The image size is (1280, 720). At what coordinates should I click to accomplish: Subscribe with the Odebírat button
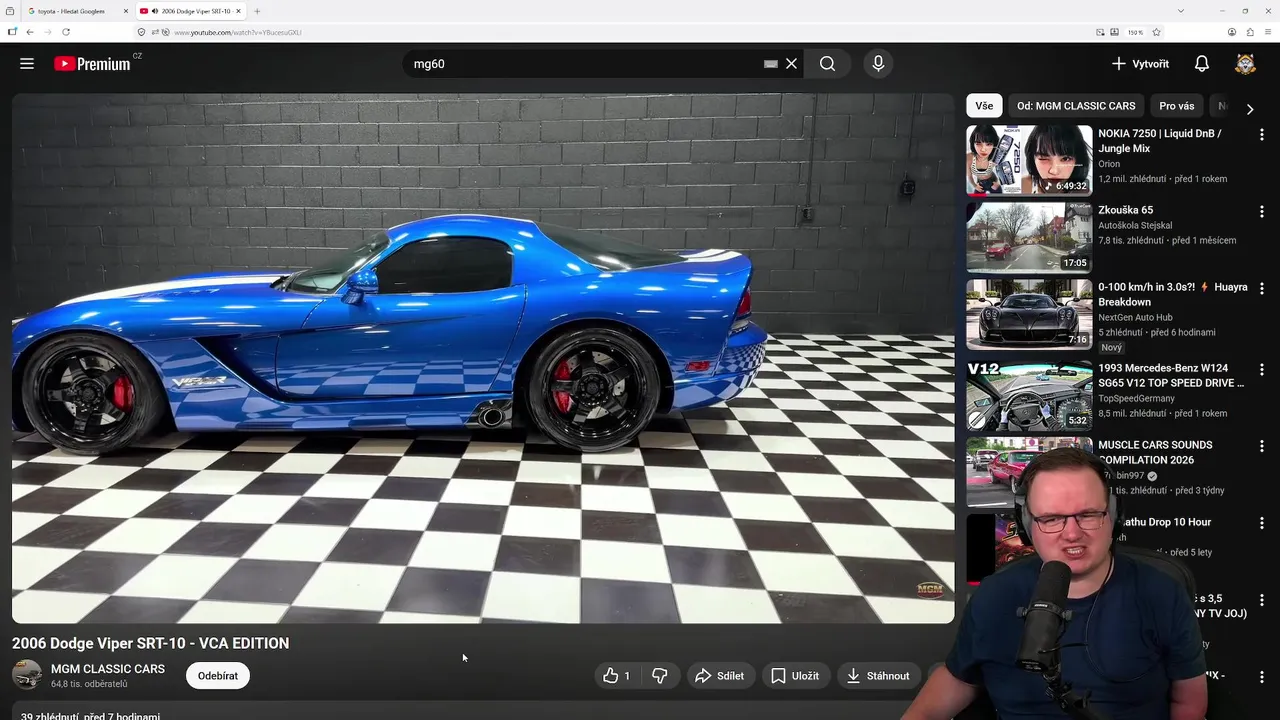[217, 676]
